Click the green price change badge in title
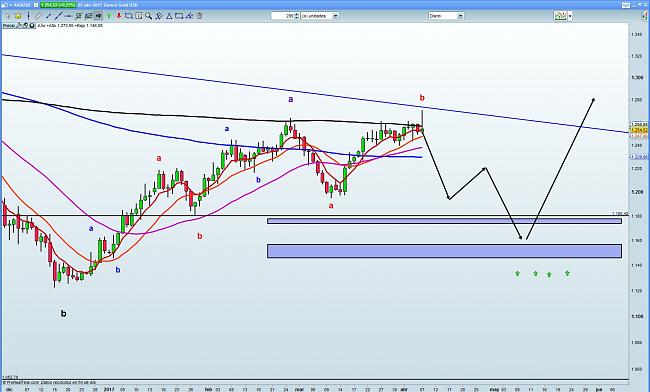The image size is (650, 392). coord(58,5)
